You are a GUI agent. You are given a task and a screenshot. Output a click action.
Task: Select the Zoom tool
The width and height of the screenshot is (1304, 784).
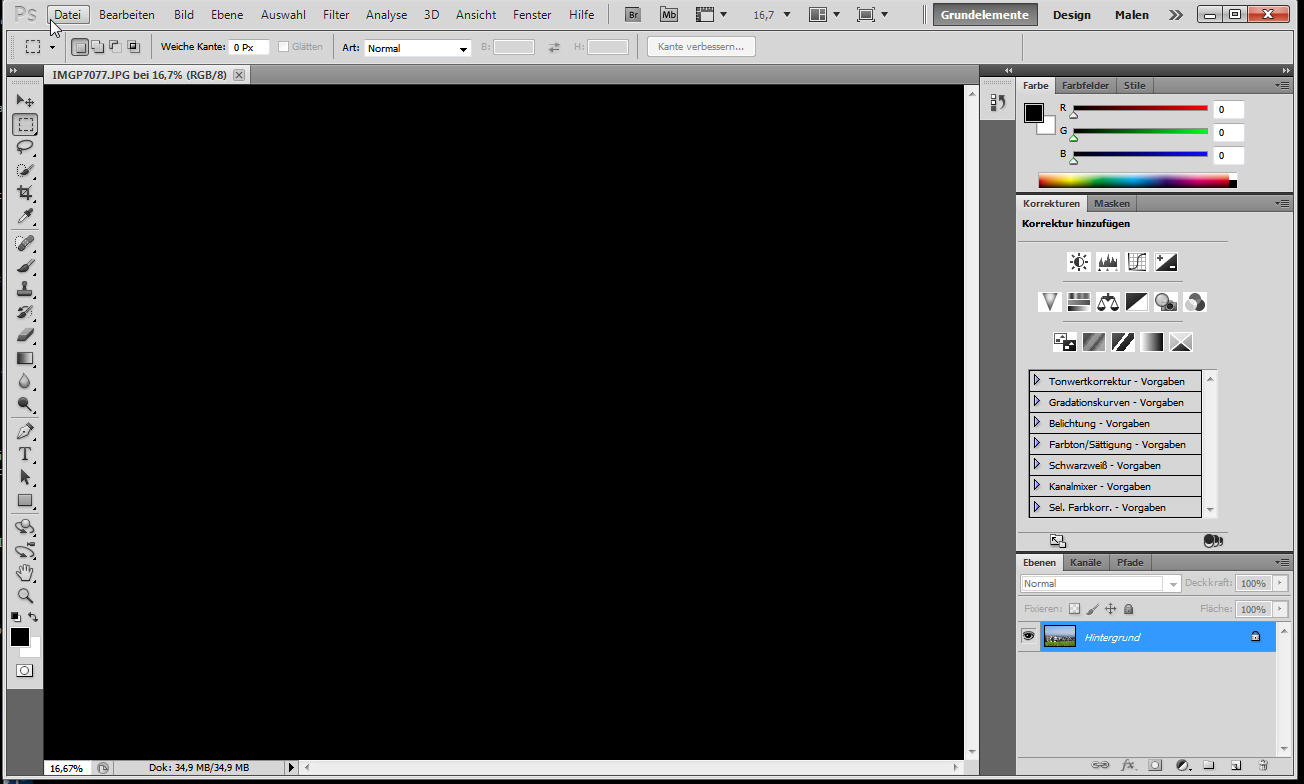pyautogui.click(x=25, y=596)
